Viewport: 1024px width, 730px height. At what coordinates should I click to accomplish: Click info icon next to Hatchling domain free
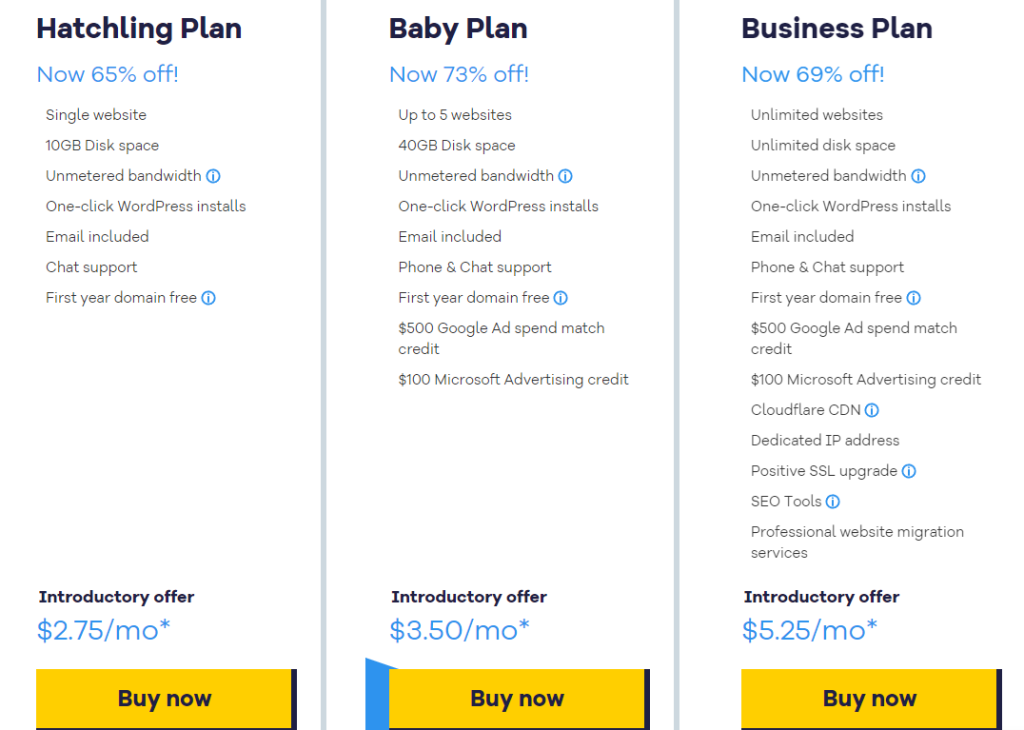pos(208,298)
